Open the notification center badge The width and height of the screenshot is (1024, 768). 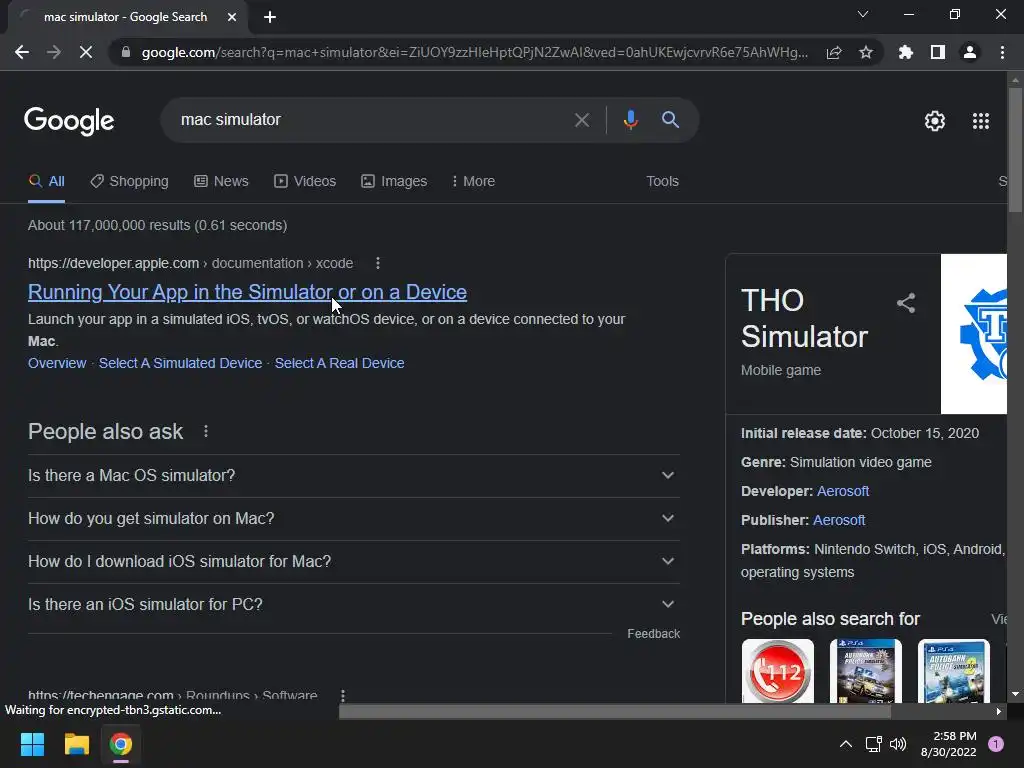tap(996, 744)
